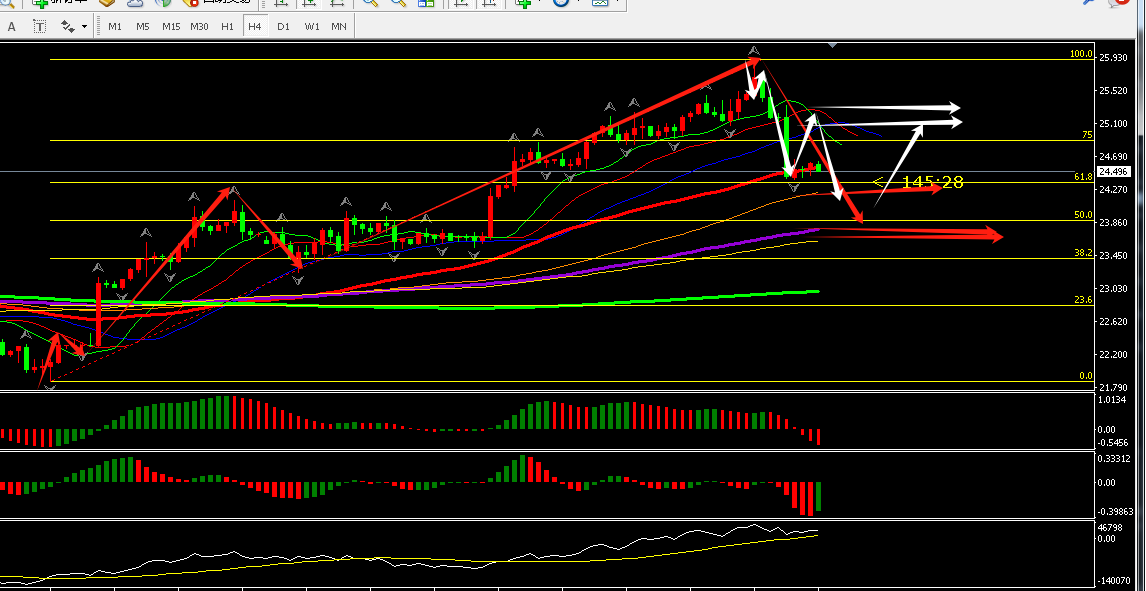Viewport: 1146px width, 591px height.
Task: Click the zoom out magnifier icon
Action: (398, 3)
